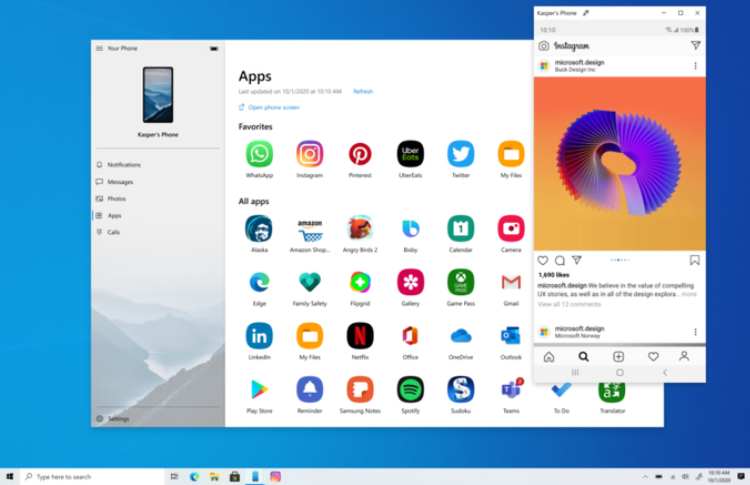Open My Files in Favorites row
This screenshot has height=485, width=750.
(511, 154)
